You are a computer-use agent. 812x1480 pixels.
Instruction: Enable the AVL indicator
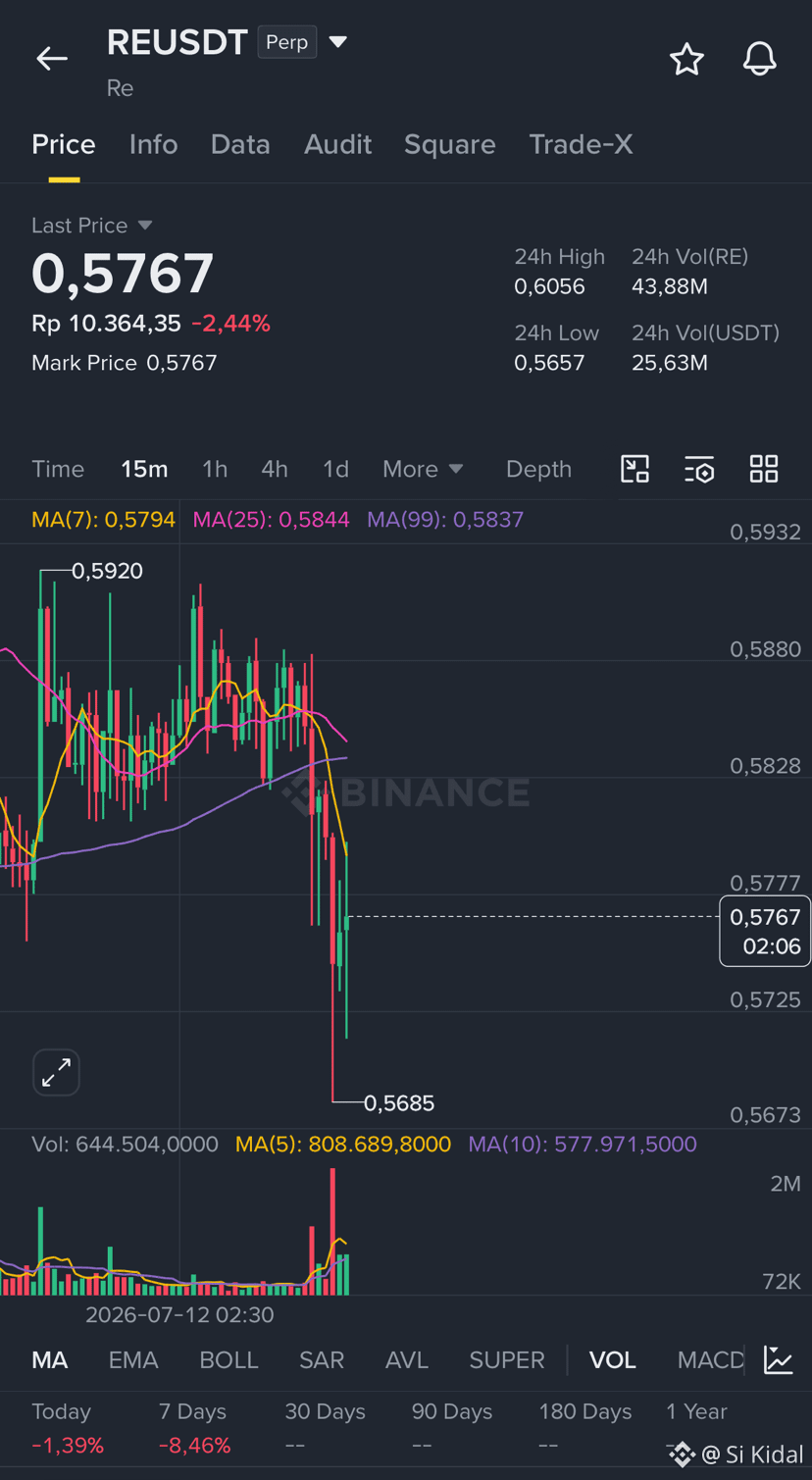[x=407, y=1360]
